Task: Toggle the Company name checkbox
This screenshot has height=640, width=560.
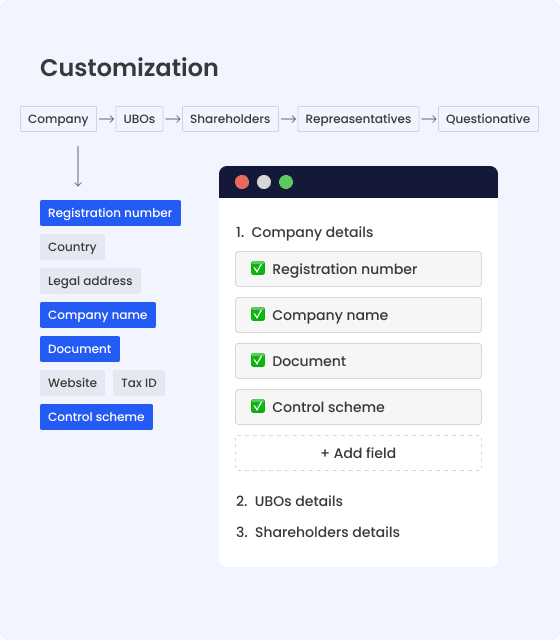Action: (258, 315)
